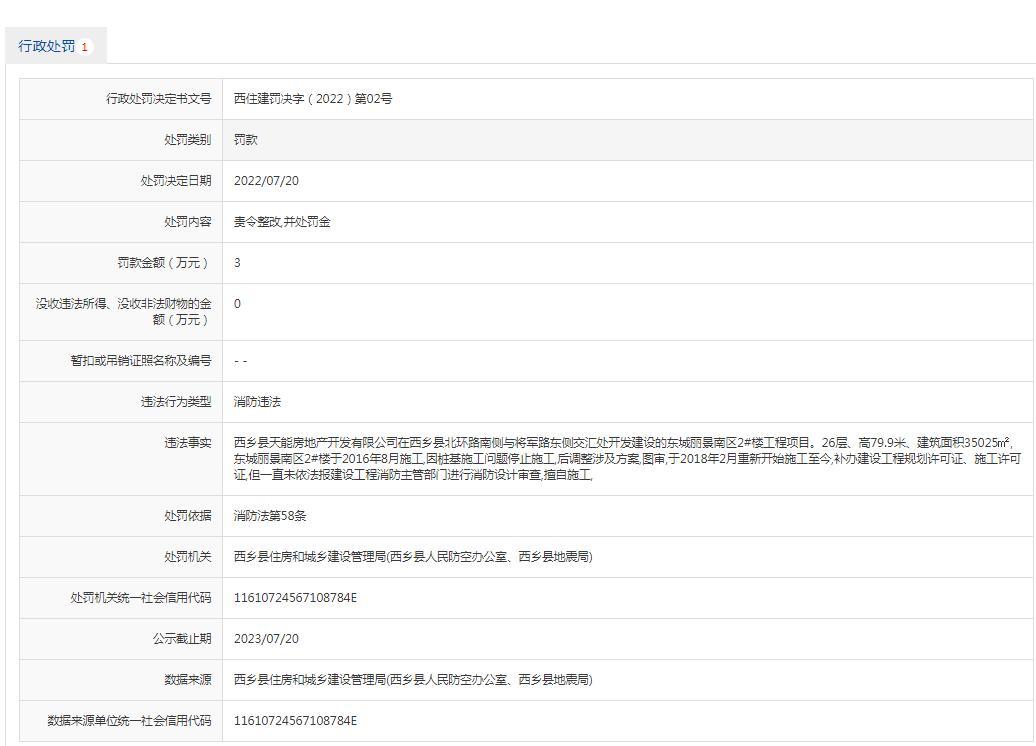The image size is (1036, 746).
Task: Select the date 2023/07/20
Action: pyautogui.click(x=266, y=638)
